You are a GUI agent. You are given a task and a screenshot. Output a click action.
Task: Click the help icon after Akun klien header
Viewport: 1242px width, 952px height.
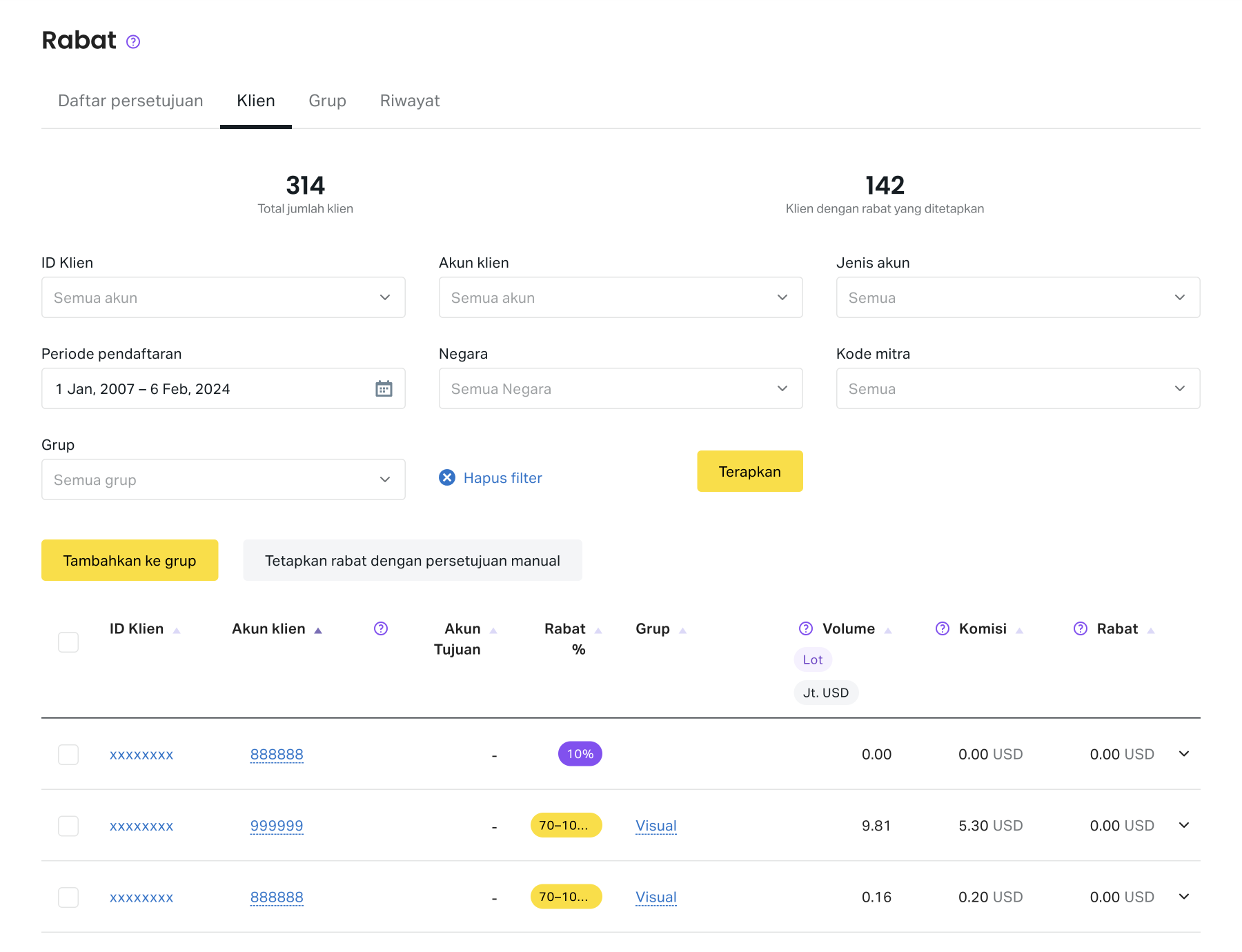coord(381,628)
